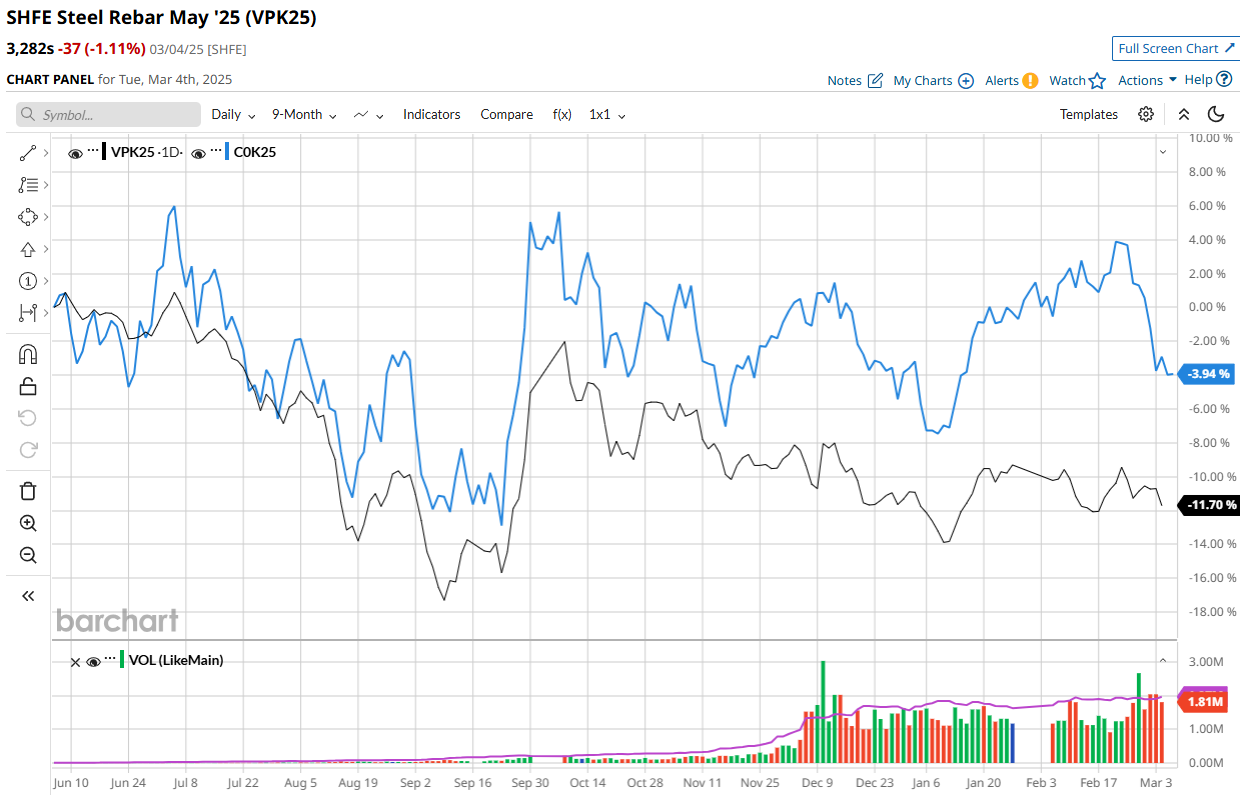Viewport: 1240px width, 795px height.
Task: Expand the arrow marker submenu arrow
Action: (46, 250)
